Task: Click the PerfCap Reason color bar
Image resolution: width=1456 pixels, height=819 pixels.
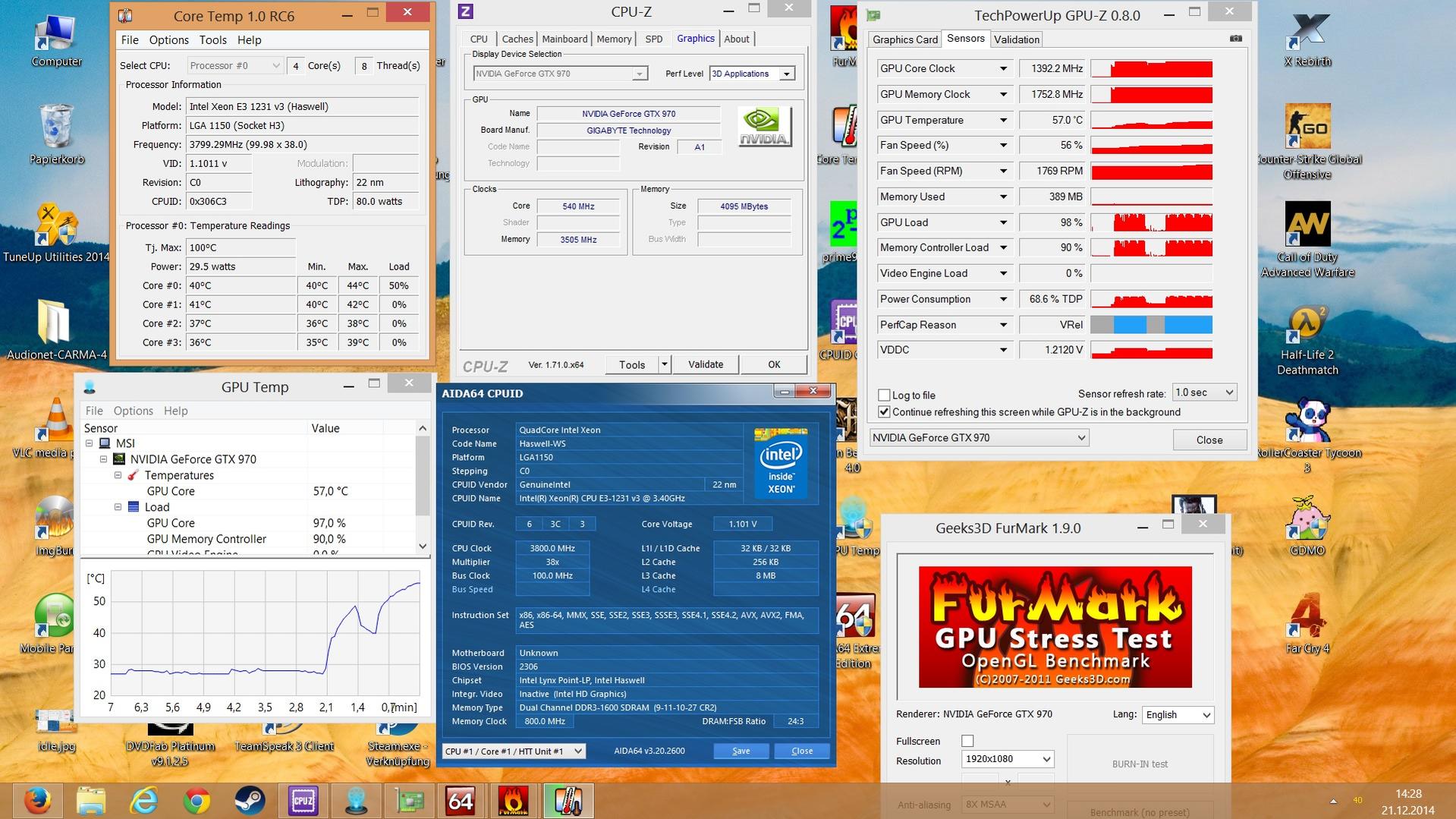Action: [1151, 325]
